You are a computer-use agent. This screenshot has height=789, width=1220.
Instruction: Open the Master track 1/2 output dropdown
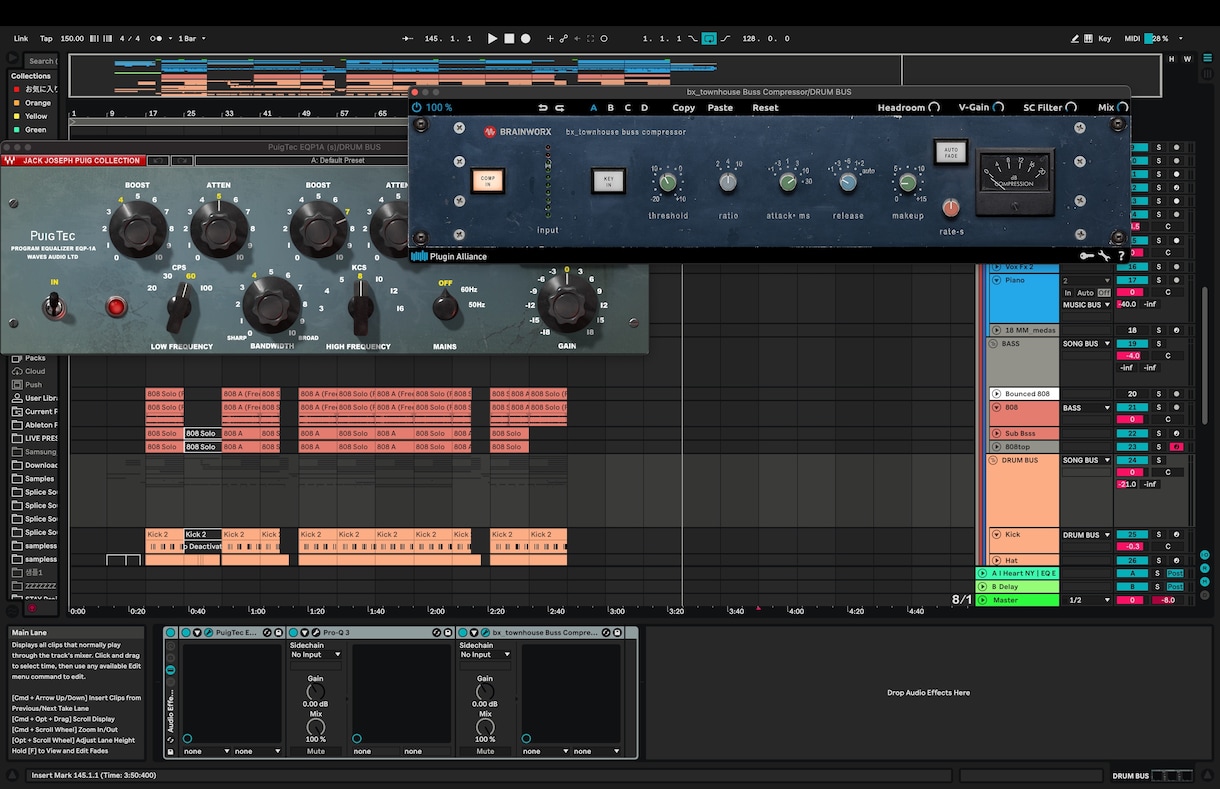point(1086,600)
